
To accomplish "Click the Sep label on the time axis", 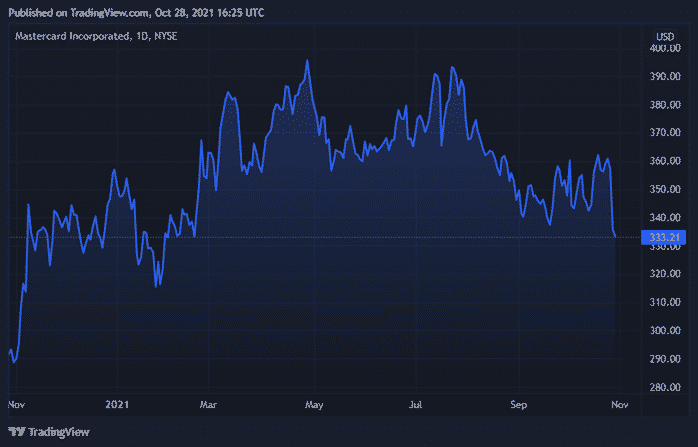I will click(519, 405).
